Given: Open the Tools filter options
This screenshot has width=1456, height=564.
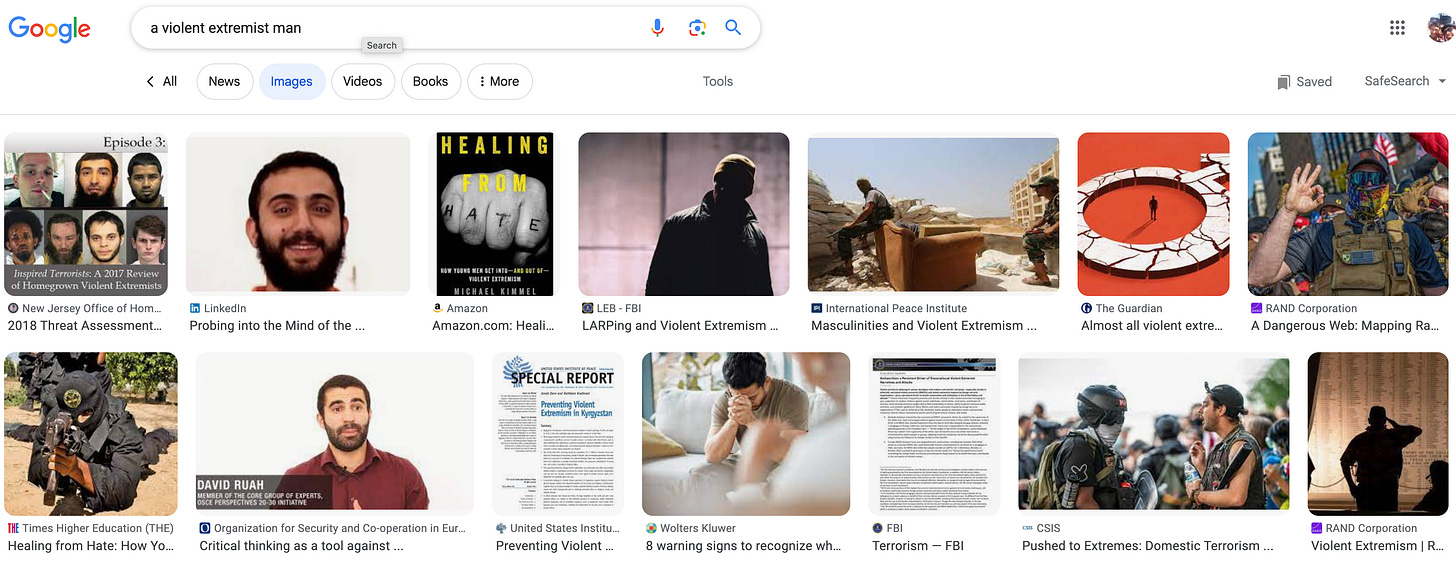Looking at the screenshot, I should click(x=718, y=81).
